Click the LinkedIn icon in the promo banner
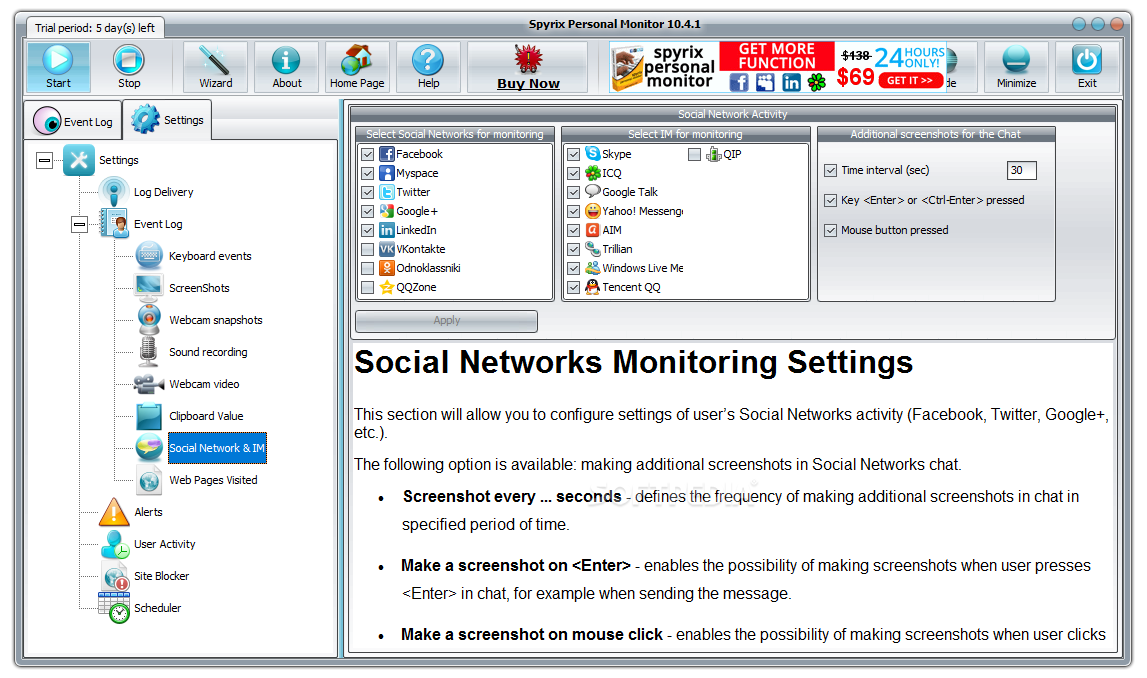The height and width of the screenshot is (678, 1147). click(791, 82)
